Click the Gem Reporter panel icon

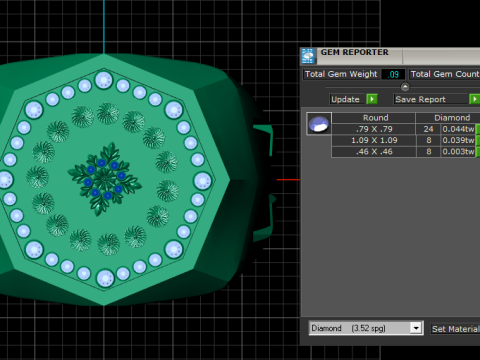pyautogui.click(x=308, y=56)
